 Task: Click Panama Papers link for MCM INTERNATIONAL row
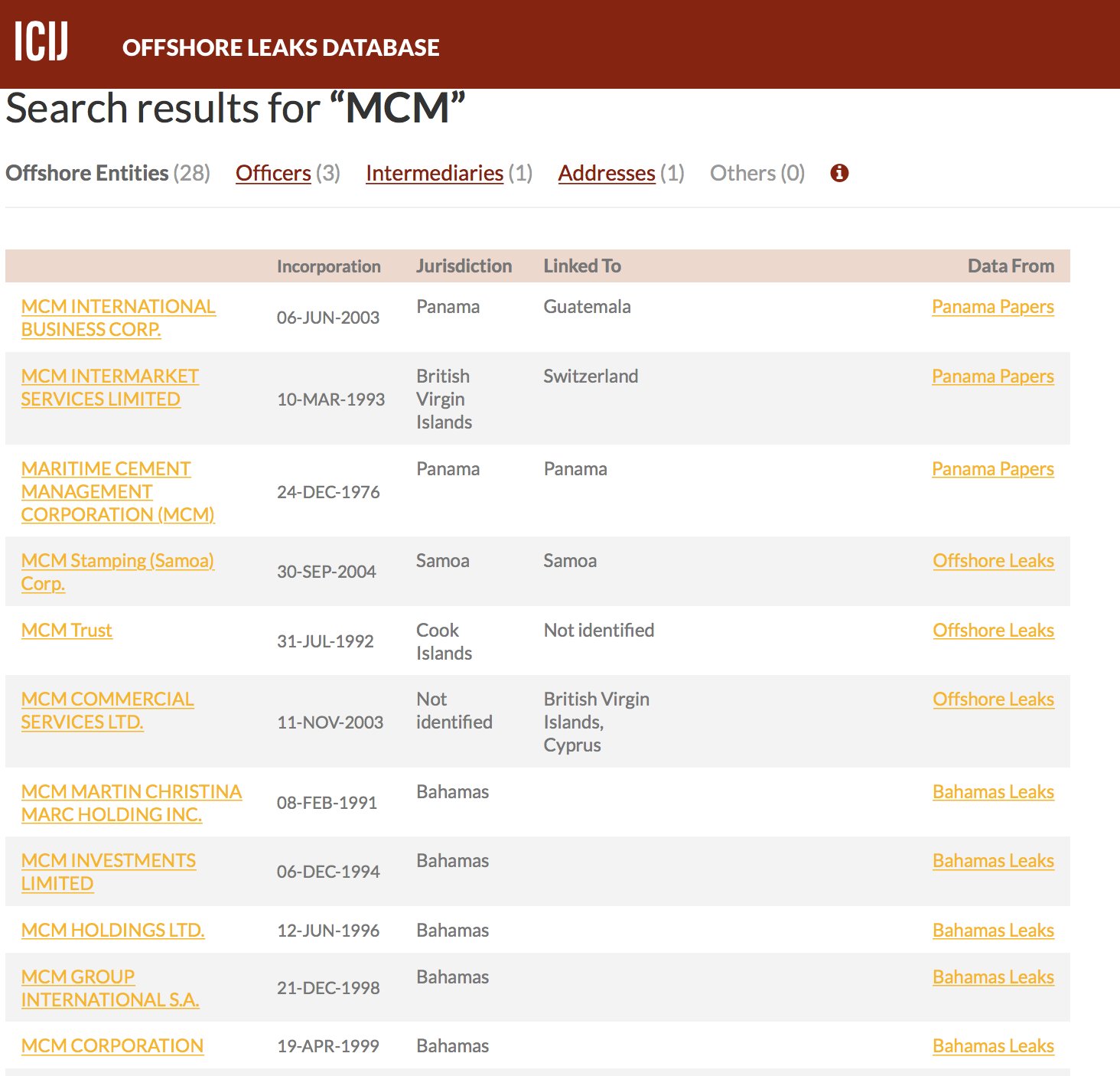[993, 306]
